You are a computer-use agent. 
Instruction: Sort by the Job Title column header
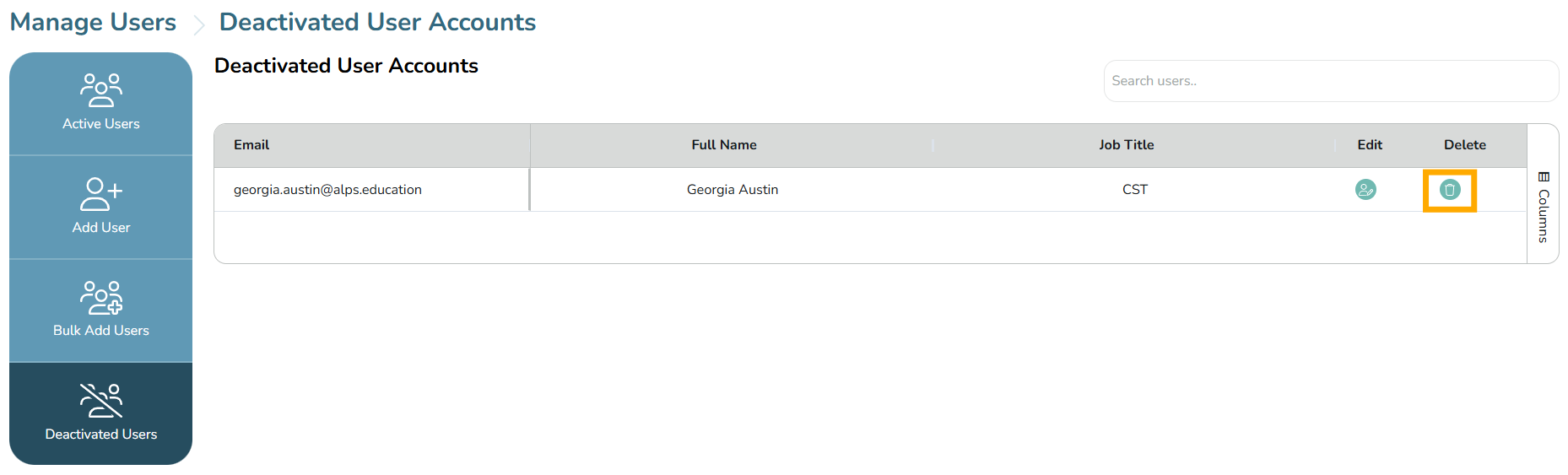pos(1126,145)
